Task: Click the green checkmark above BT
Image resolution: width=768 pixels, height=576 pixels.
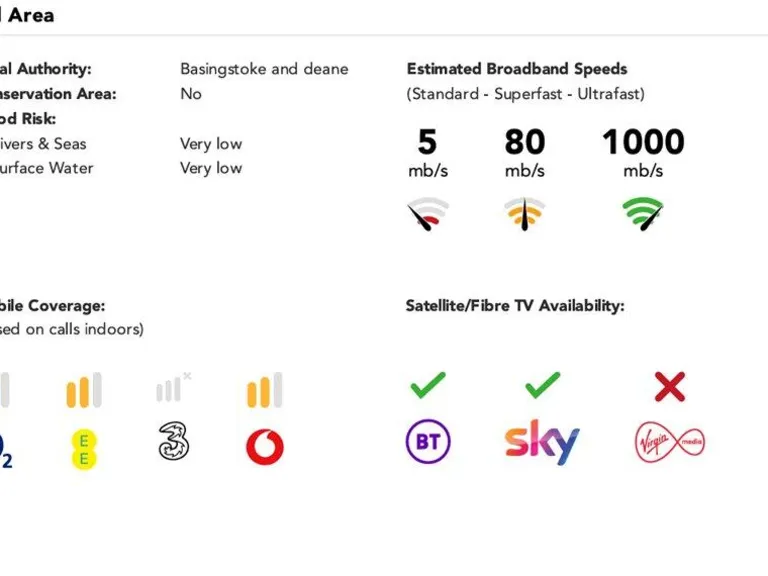Action: click(428, 385)
